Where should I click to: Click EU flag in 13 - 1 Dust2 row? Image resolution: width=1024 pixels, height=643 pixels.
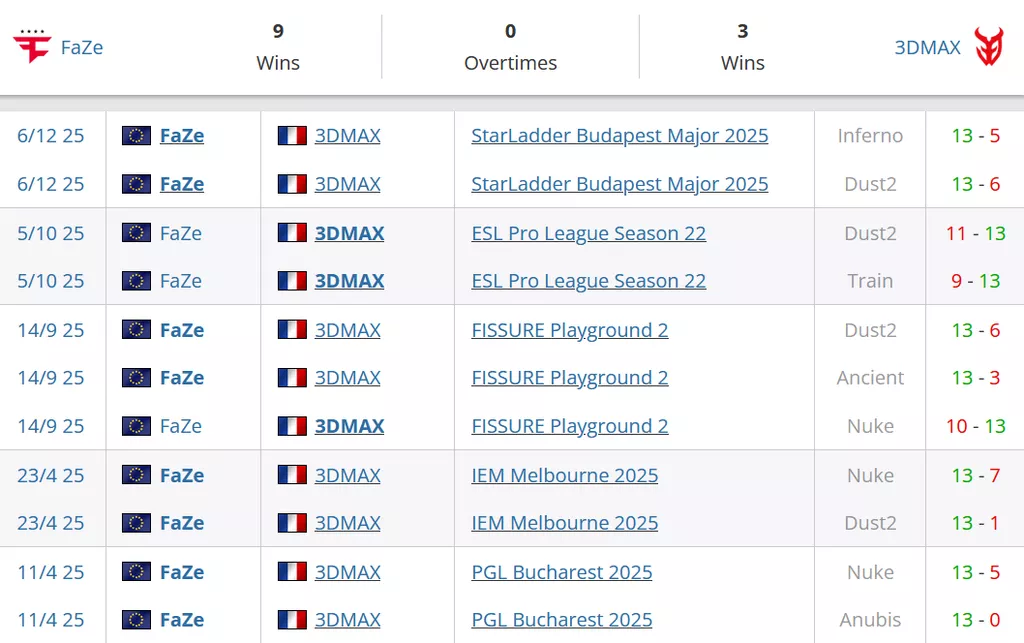[x=136, y=523]
